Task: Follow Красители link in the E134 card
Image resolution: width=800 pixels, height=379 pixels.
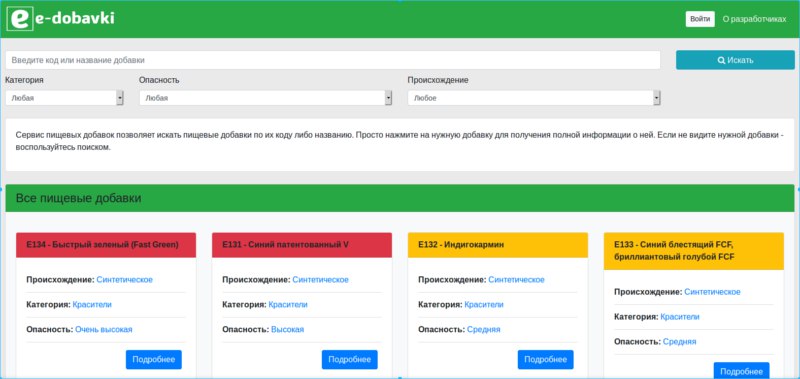Action: click(x=92, y=305)
